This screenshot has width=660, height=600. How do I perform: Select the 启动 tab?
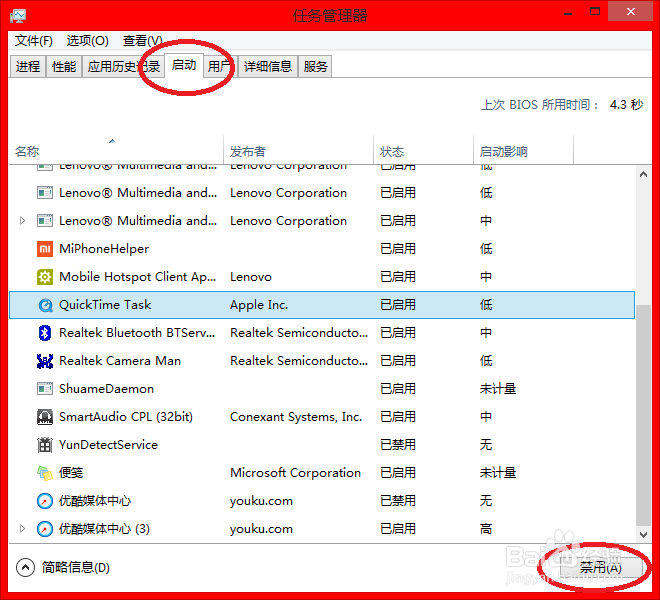click(x=184, y=65)
